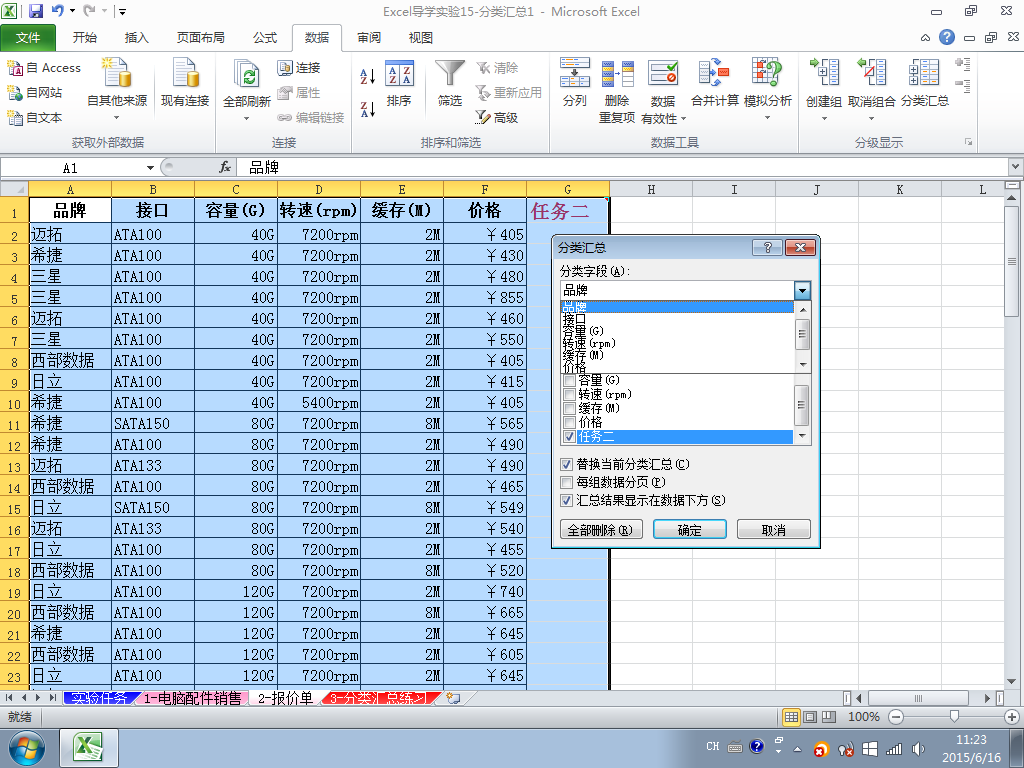Check 转速(rpm) in subtotal list
Viewport: 1024px width, 768px height.
(x=569, y=394)
